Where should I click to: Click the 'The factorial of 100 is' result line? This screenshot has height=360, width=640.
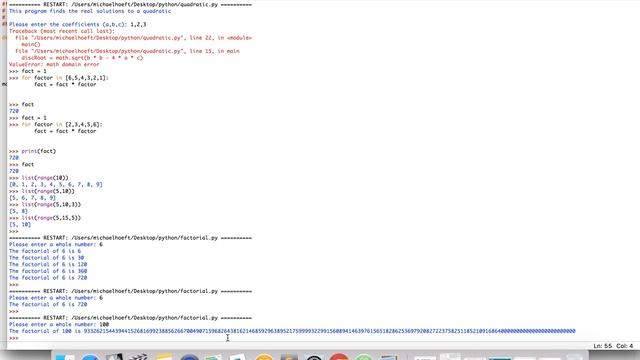tap(292, 331)
